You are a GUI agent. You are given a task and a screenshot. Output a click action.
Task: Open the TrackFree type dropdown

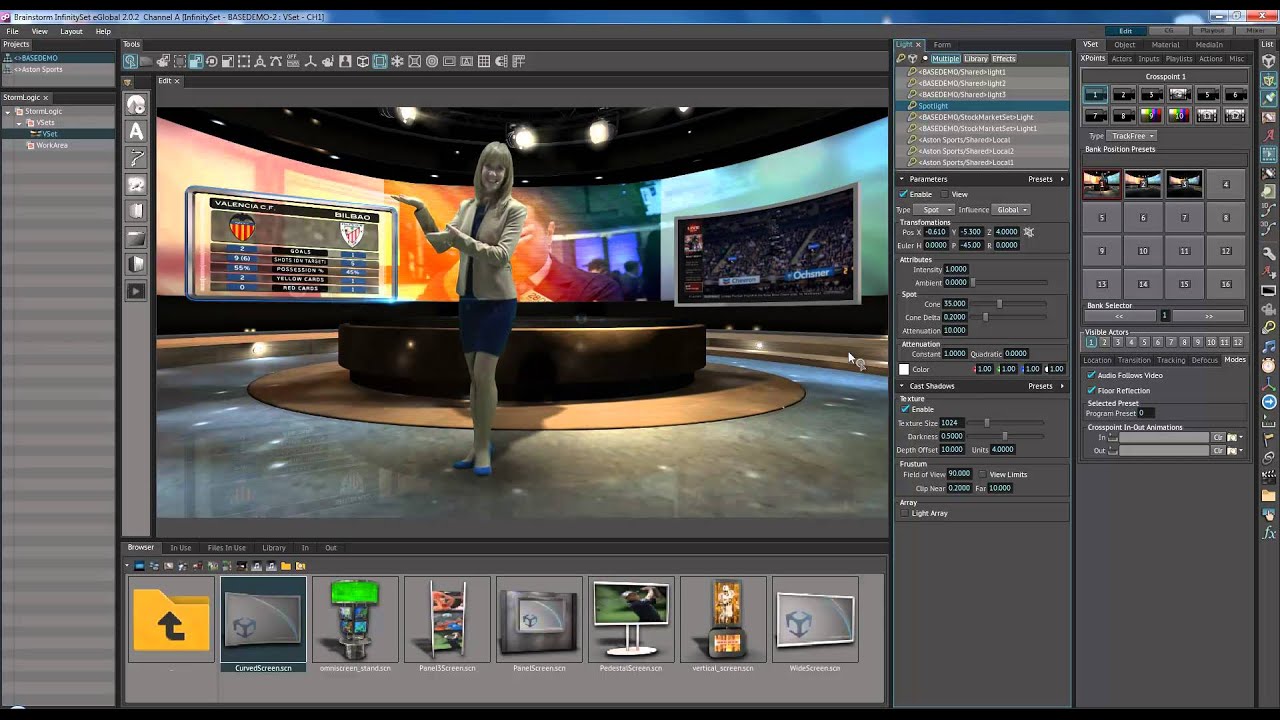tap(1132, 136)
